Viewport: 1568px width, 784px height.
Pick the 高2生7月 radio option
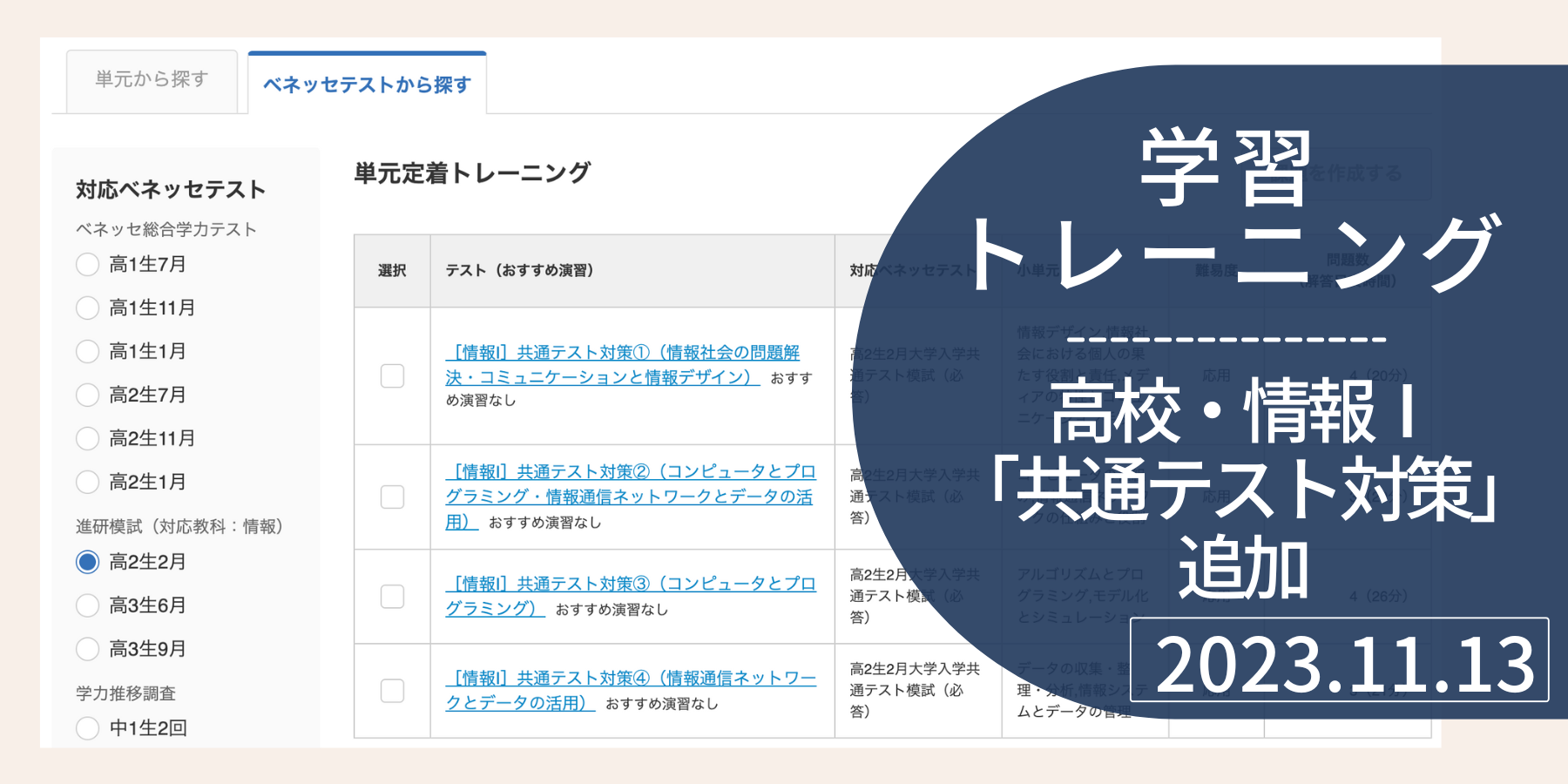pos(87,395)
